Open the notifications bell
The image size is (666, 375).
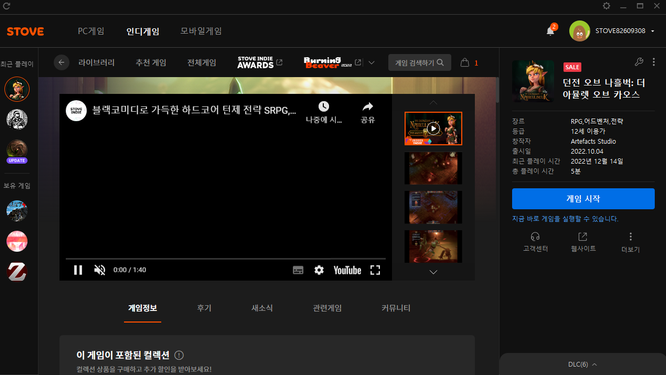pos(550,31)
